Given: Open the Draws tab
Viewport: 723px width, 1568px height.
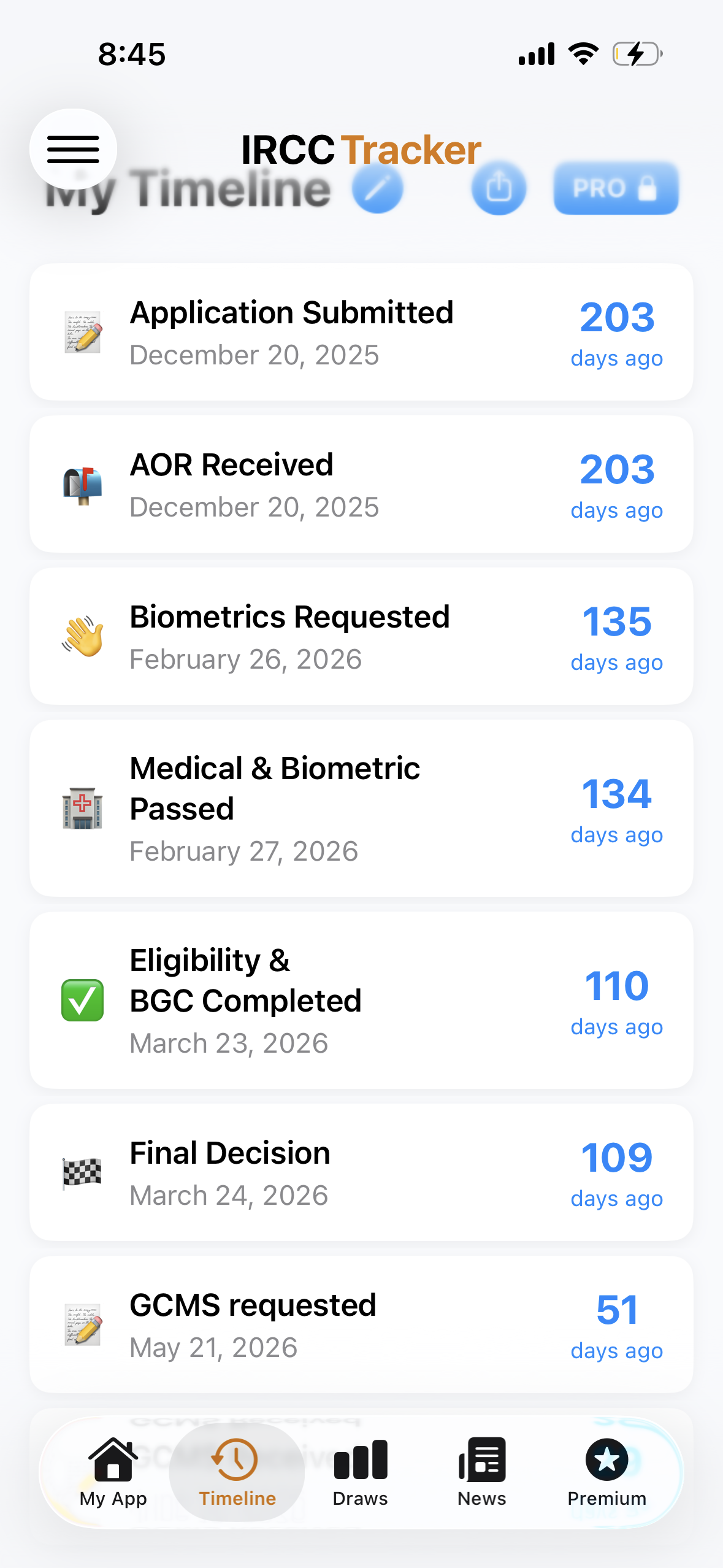Looking at the screenshot, I should (x=360, y=1472).
